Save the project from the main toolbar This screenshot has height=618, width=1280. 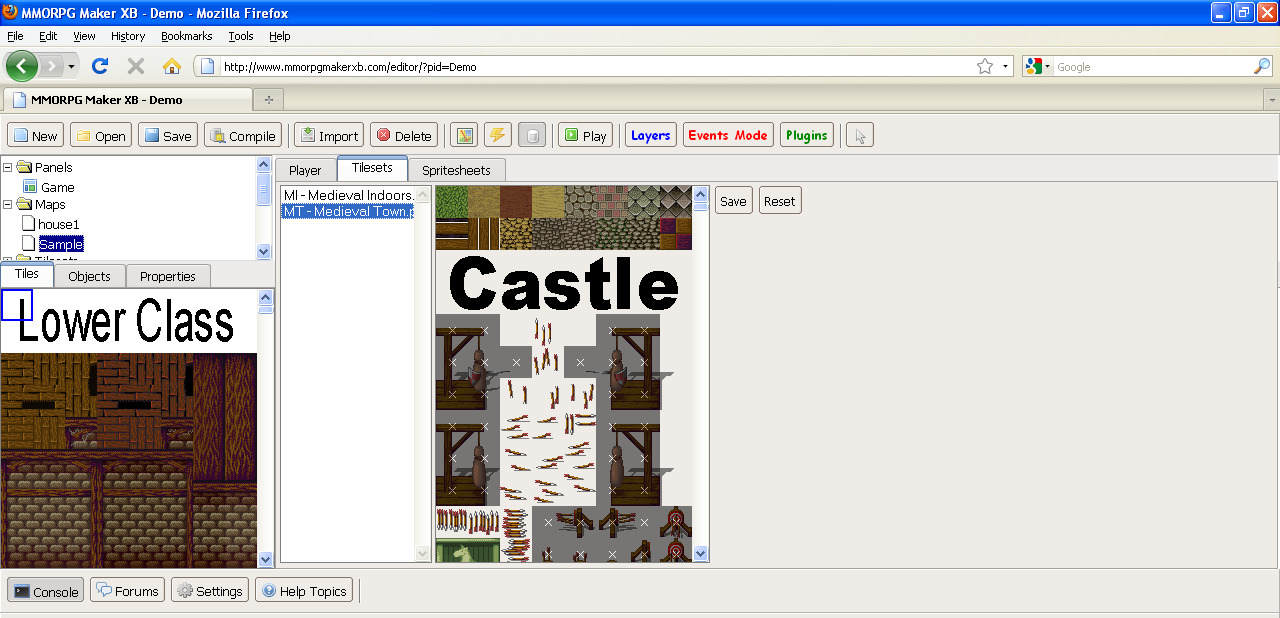coord(167,135)
